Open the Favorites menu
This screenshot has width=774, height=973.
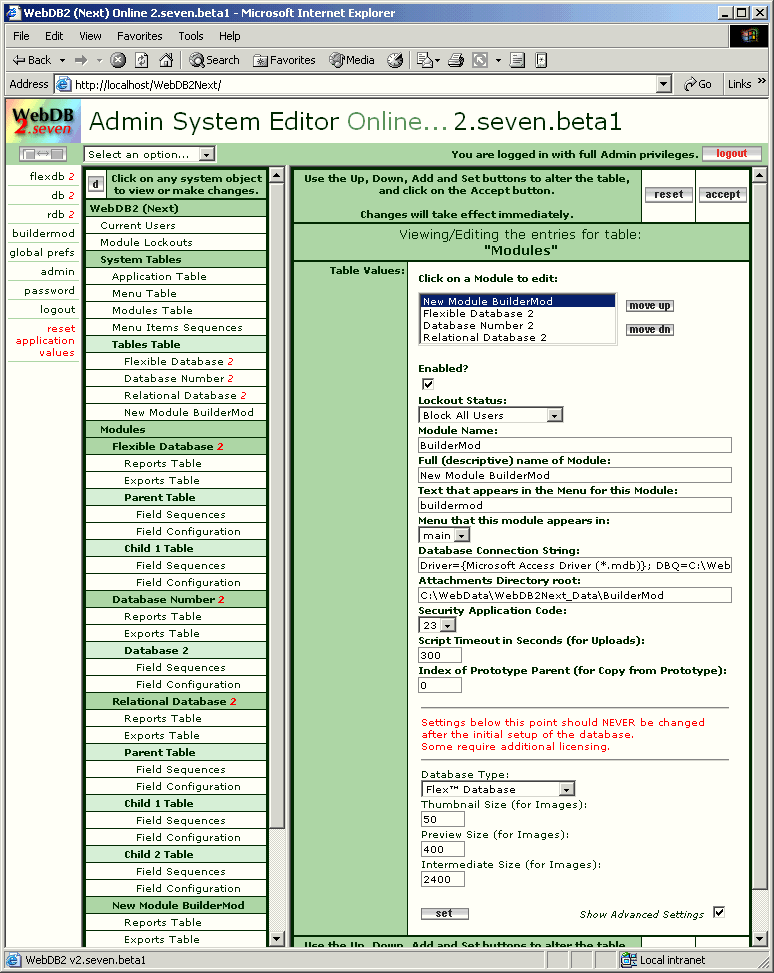[x=140, y=36]
